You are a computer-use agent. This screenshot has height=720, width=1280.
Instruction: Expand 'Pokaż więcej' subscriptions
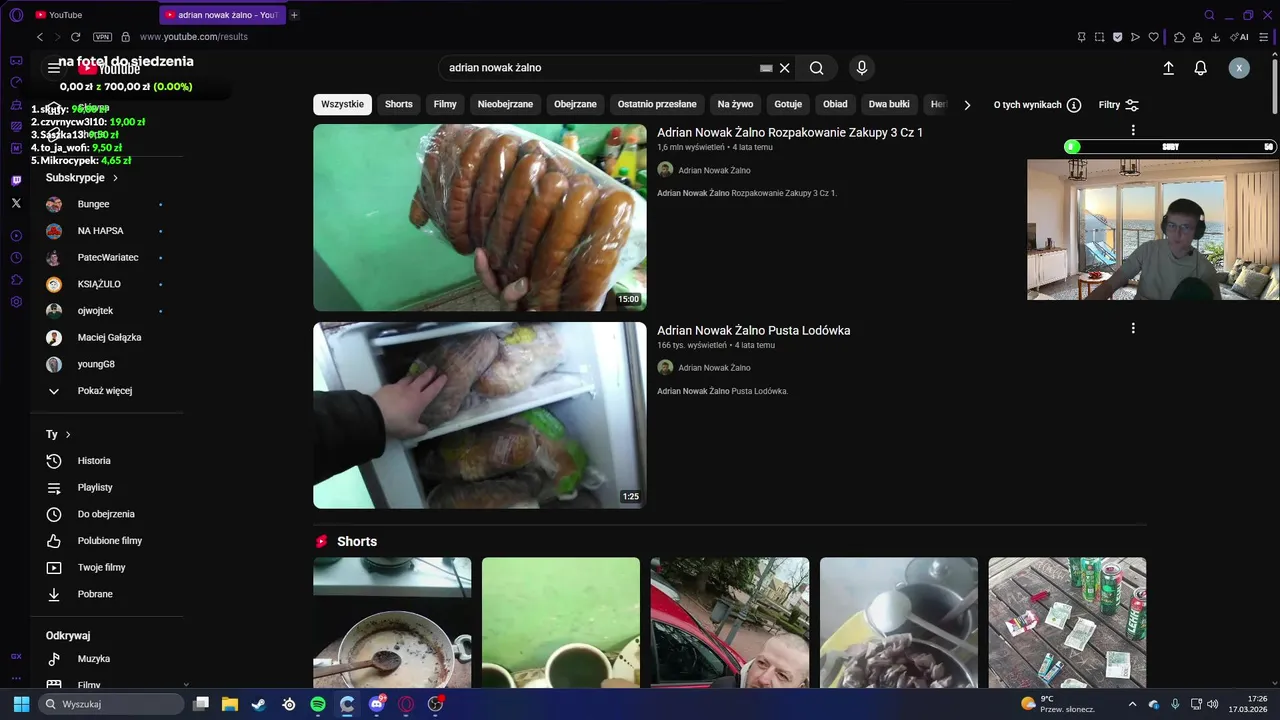click(107, 391)
